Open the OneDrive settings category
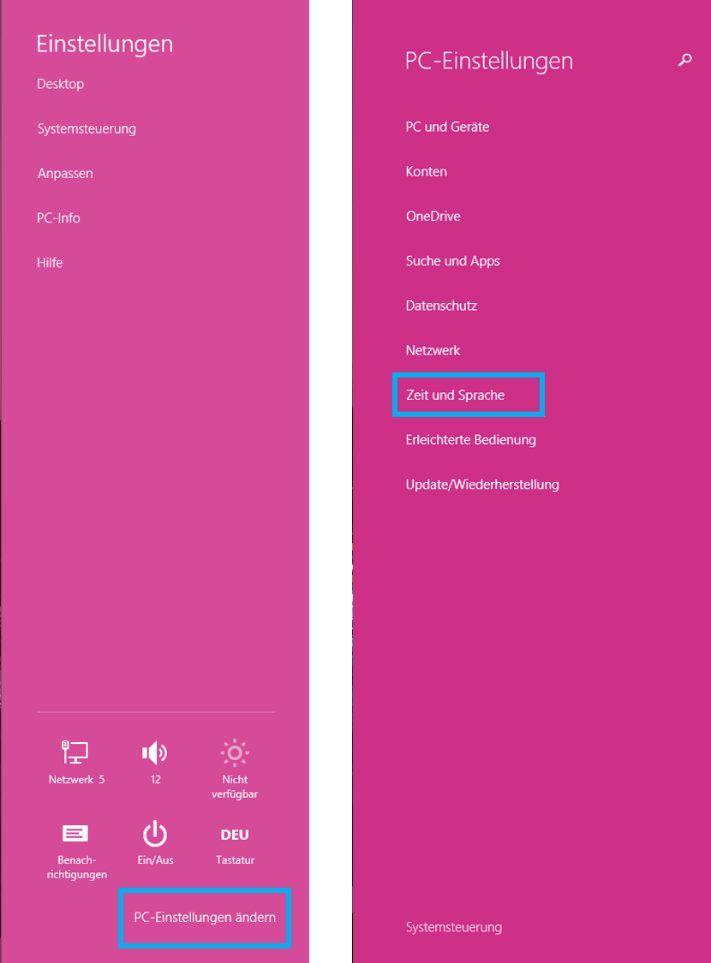The height and width of the screenshot is (963, 711). pos(433,216)
